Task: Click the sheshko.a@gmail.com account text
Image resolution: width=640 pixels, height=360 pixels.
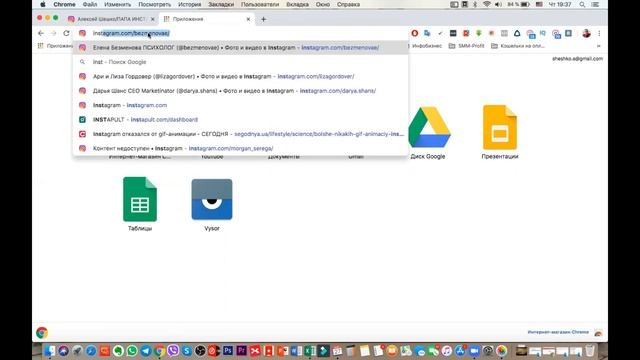Action: [x=577, y=59]
